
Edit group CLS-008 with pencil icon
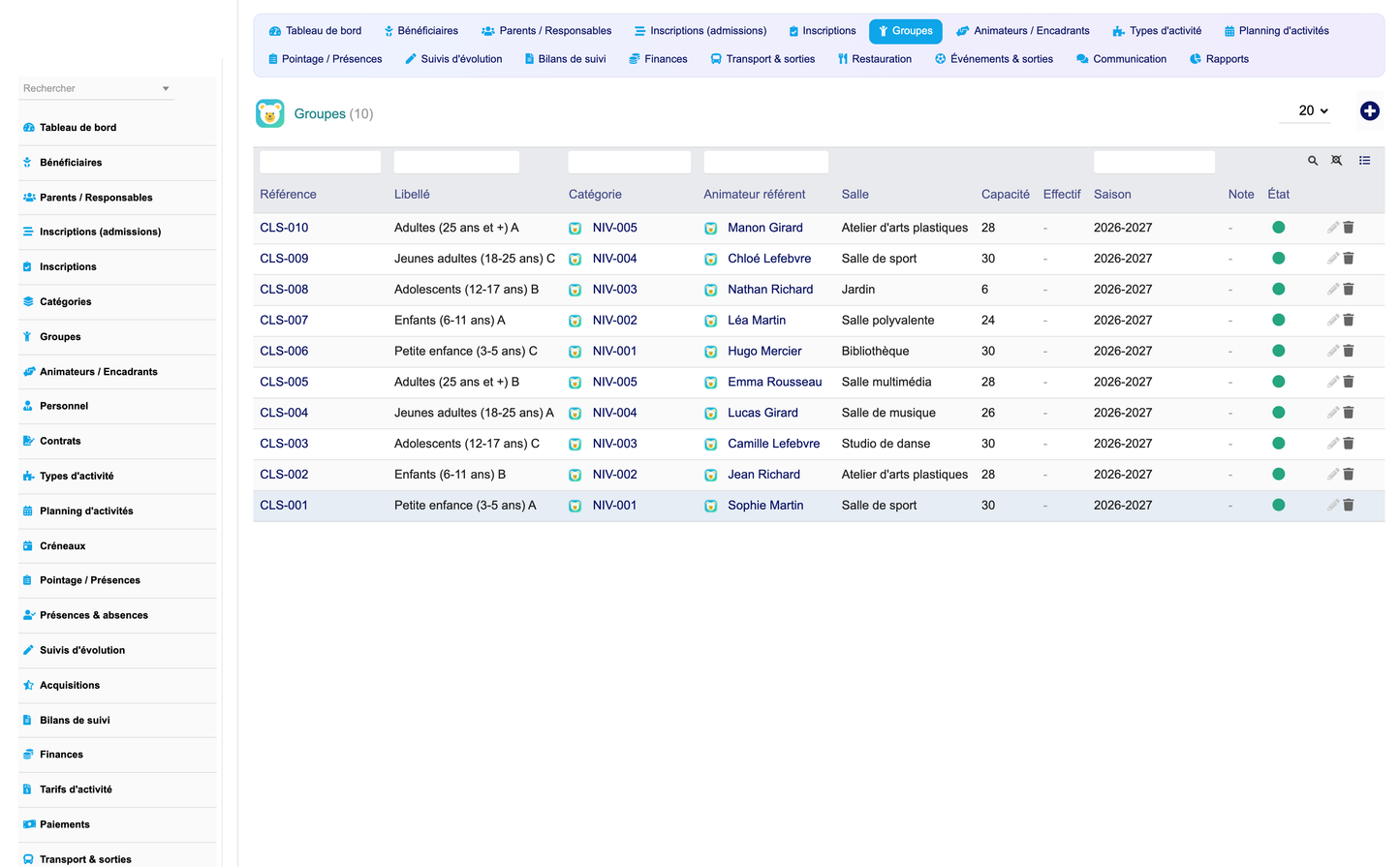[x=1333, y=289]
